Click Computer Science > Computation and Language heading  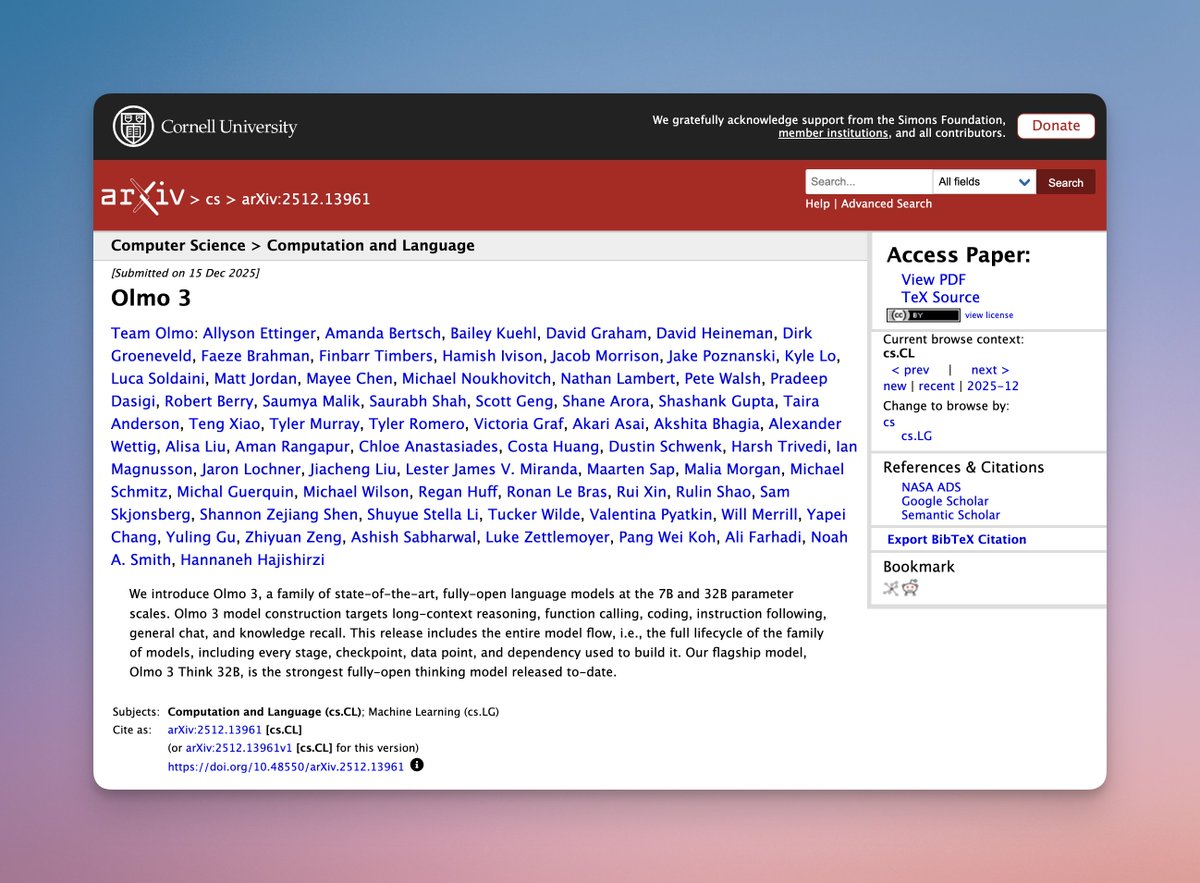pos(293,246)
